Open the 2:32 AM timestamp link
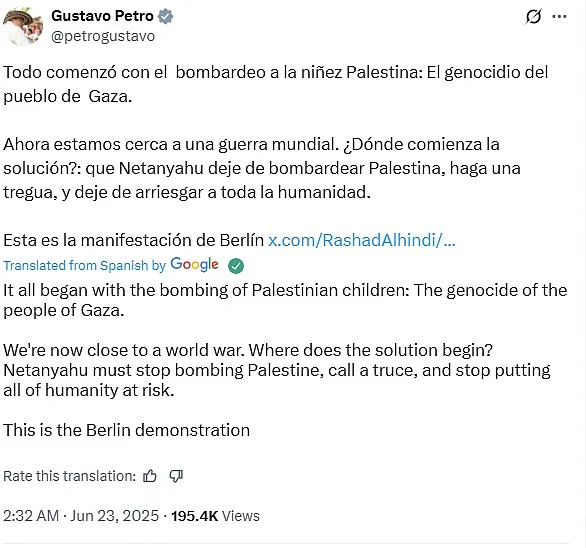 (x=31, y=516)
